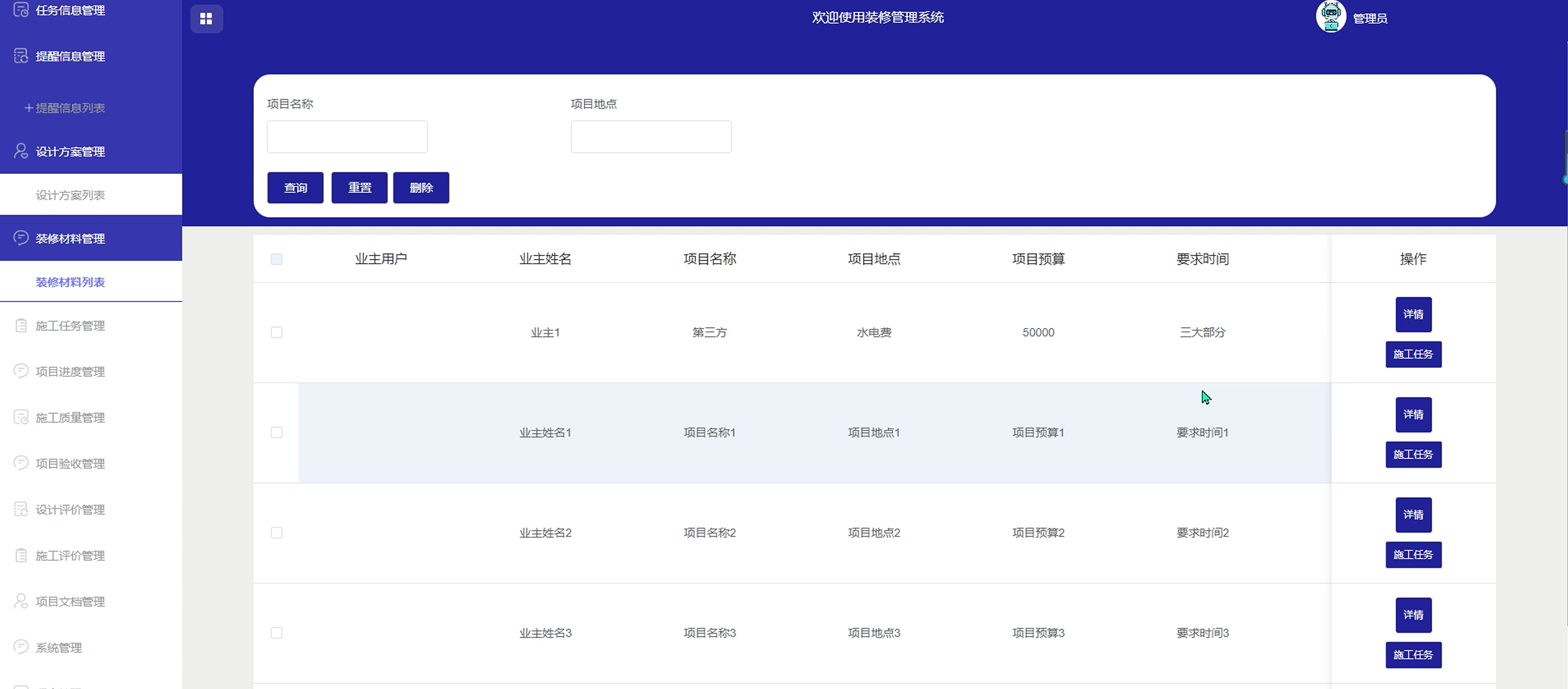The height and width of the screenshot is (689, 1568).
Task: Click 施工任务 button for 项目名称3
Action: (x=1413, y=655)
